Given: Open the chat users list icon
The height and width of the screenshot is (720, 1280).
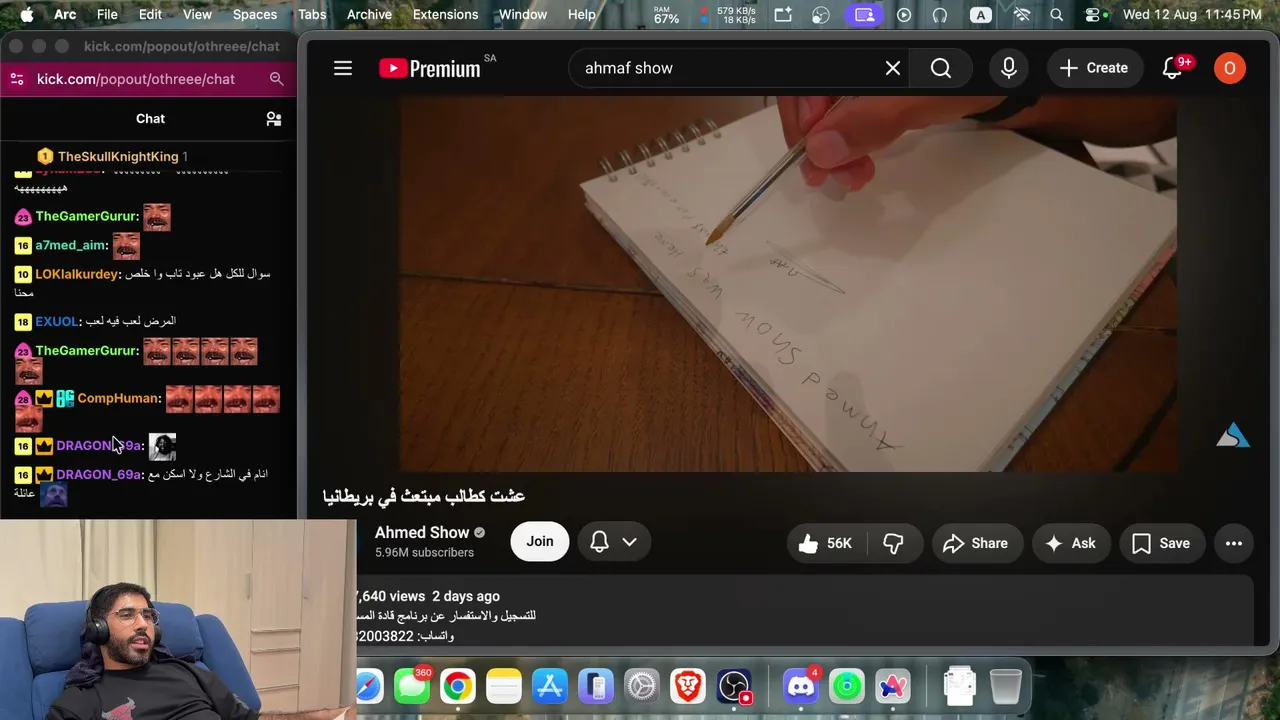Looking at the screenshot, I should pyautogui.click(x=274, y=119).
